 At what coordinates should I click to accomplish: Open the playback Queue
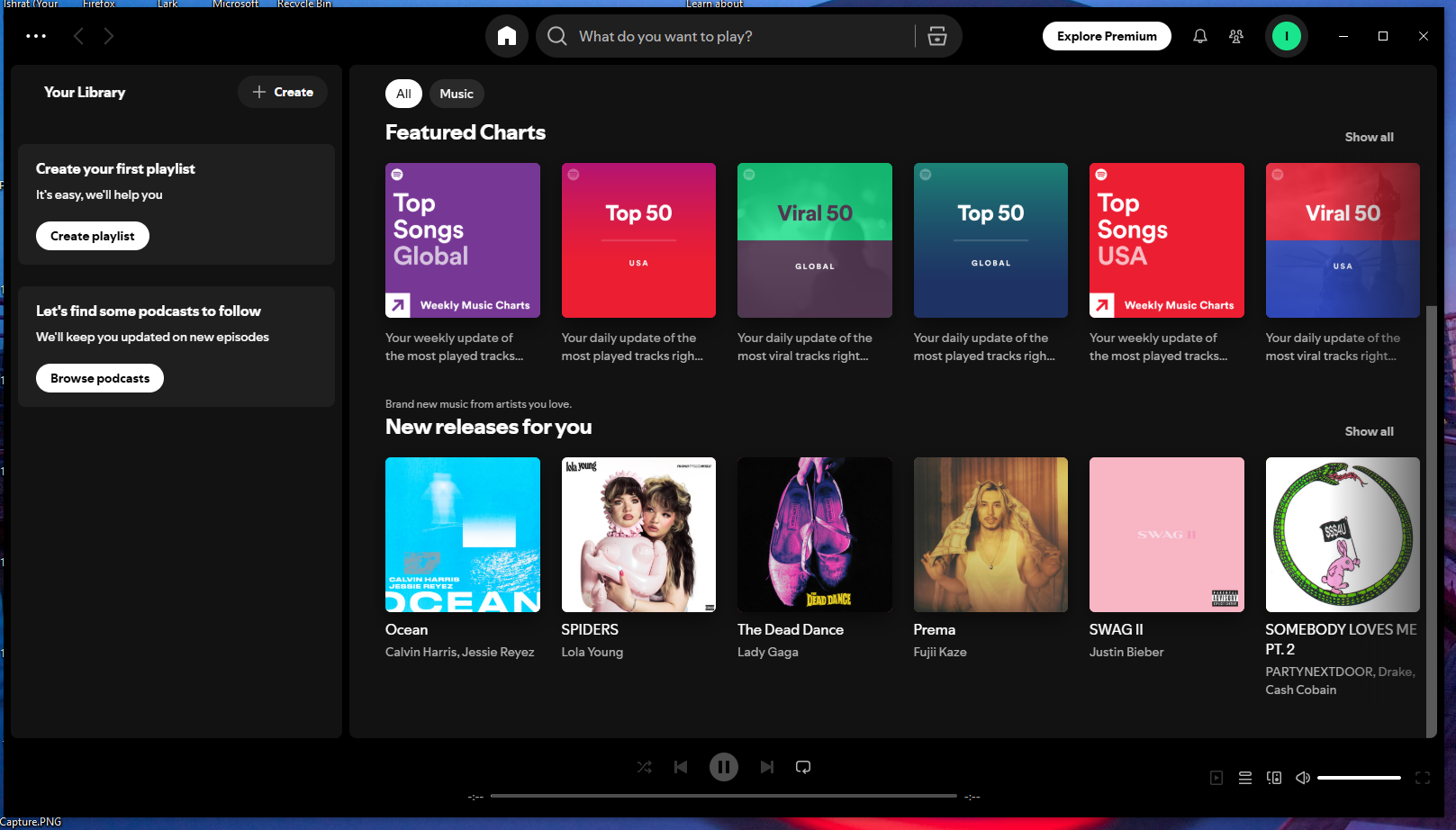pos(1245,777)
